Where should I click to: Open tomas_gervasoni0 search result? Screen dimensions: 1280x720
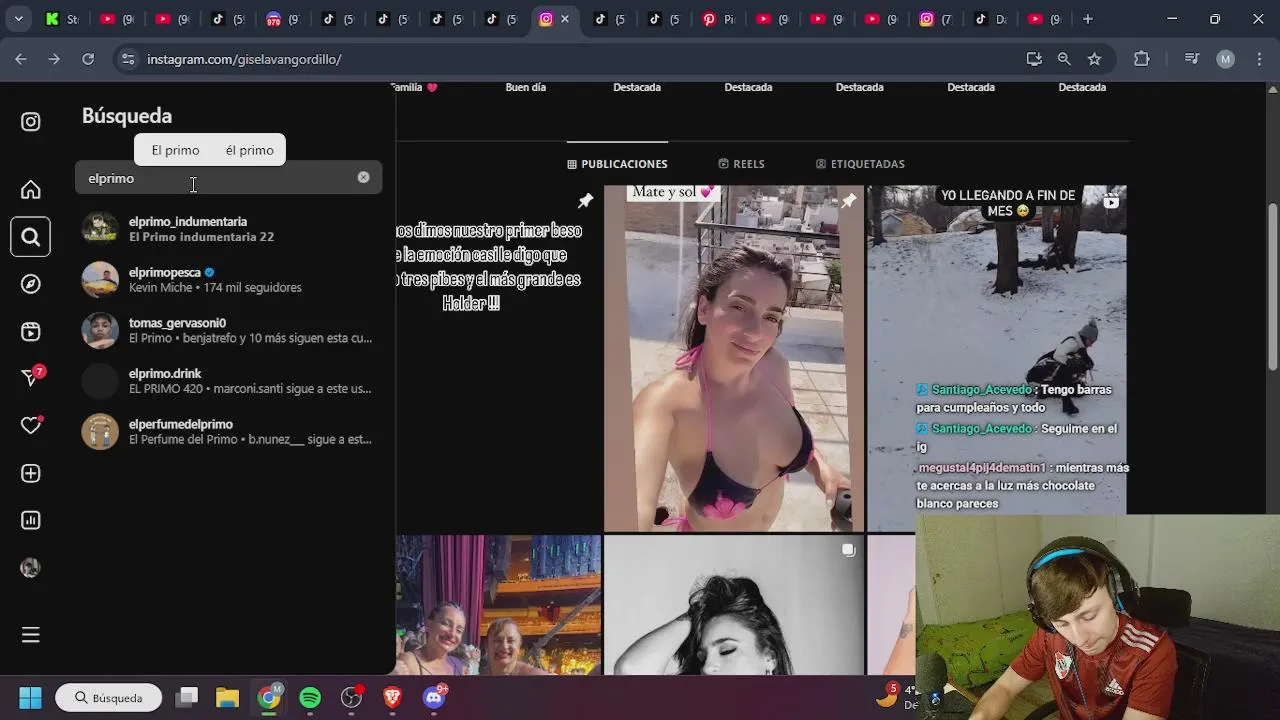point(228,330)
